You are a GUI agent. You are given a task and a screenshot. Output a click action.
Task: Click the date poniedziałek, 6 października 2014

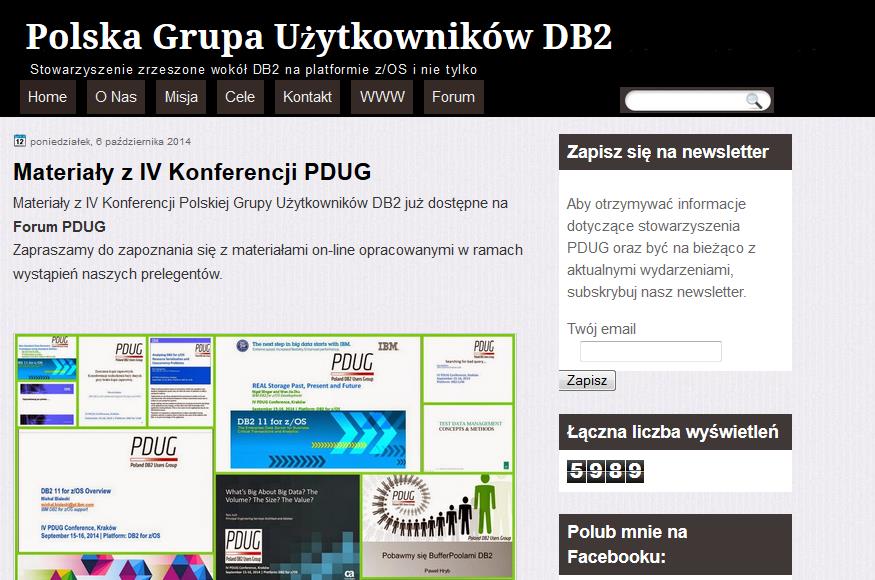click(x=110, y=142)
